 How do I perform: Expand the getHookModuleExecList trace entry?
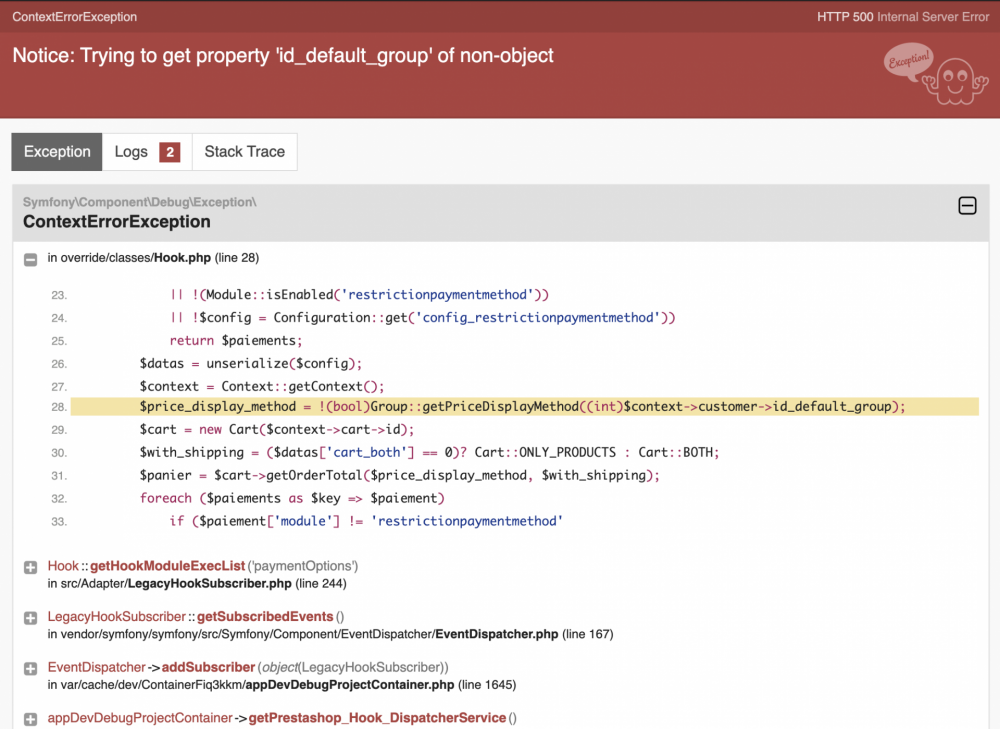tap(30, 567)
